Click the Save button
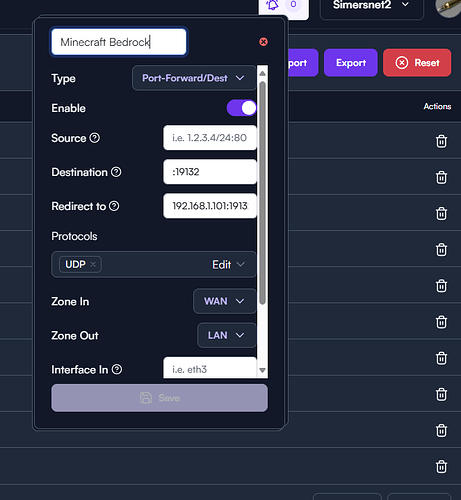Screen dimensions: 461x500 click(x=159, y=398)
